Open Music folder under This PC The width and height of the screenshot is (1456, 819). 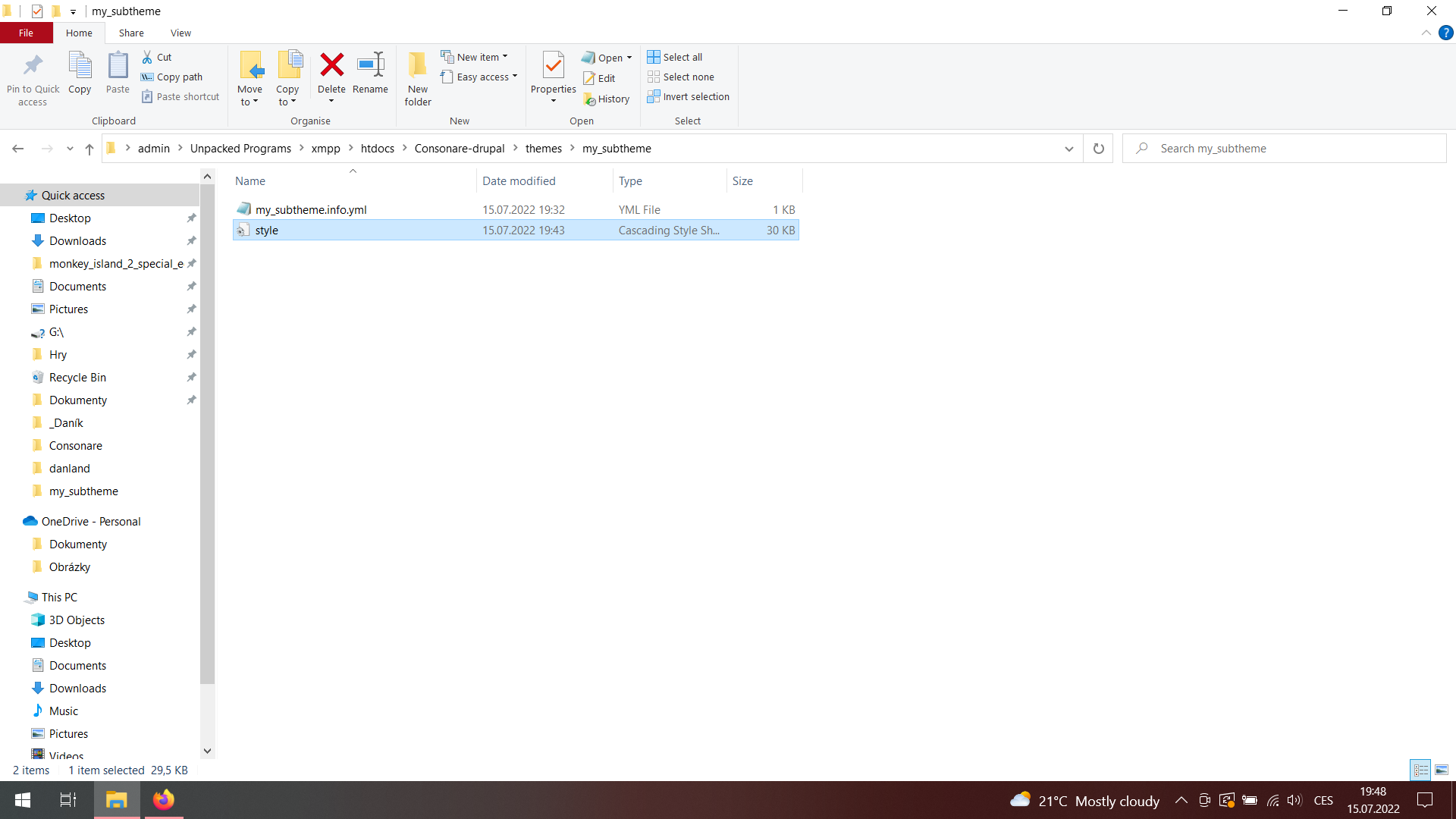coord(64,711)
